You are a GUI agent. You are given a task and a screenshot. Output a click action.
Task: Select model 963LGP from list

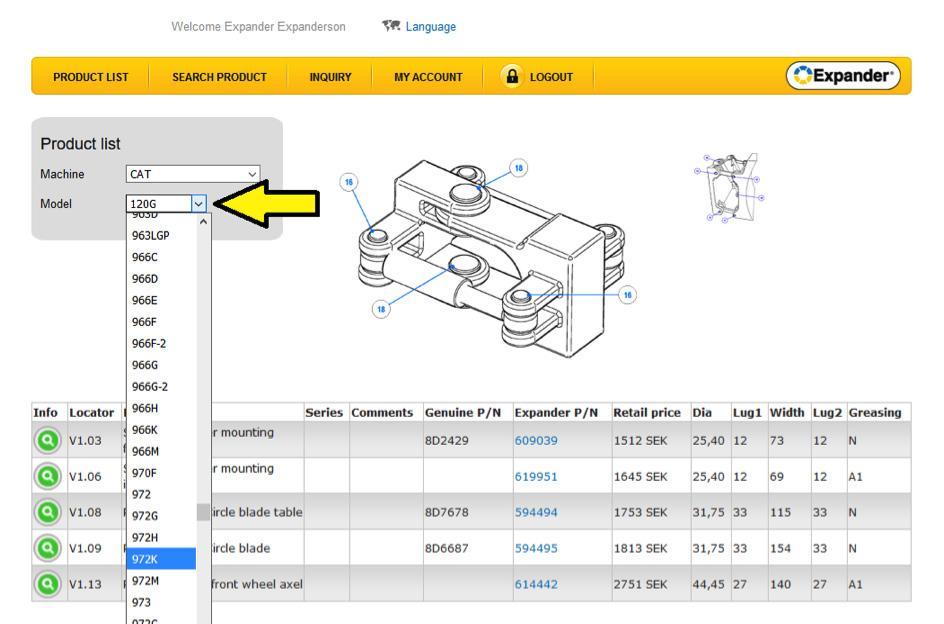point(161,236)
